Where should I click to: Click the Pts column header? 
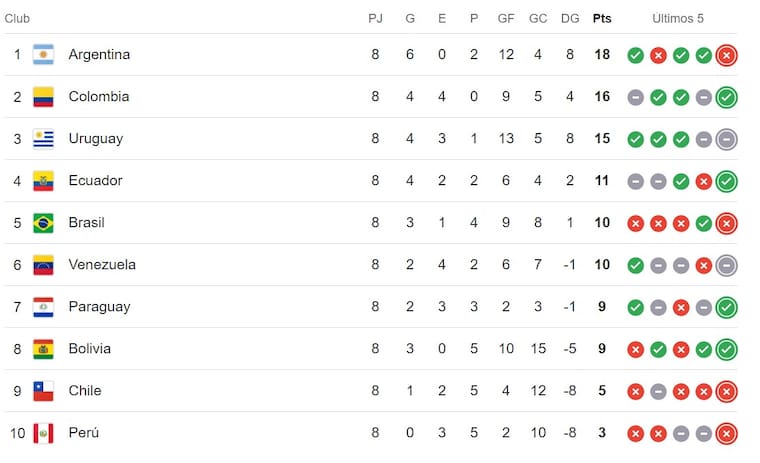click(x=602, y=18)
